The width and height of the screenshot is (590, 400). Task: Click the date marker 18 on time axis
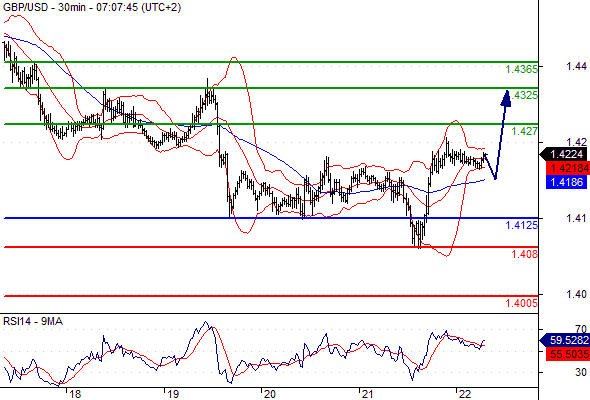[x=75, y=394]
